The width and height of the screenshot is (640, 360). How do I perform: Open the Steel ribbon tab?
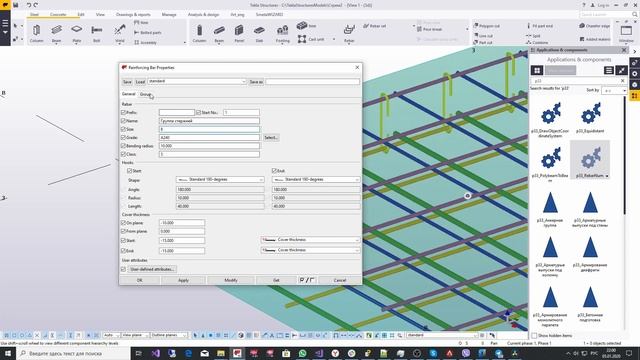point(34,14)
